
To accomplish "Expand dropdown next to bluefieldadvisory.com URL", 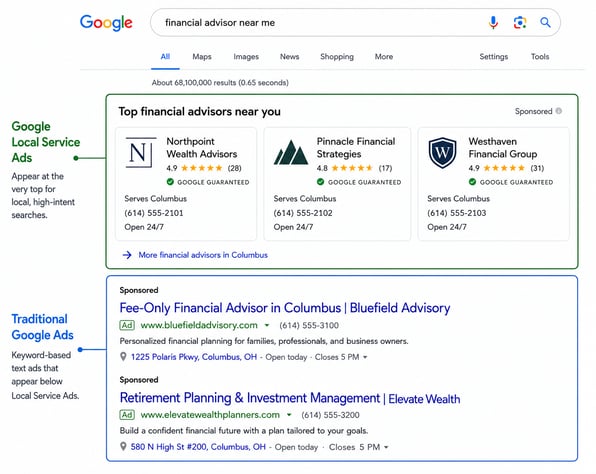I will coord(267,325).
